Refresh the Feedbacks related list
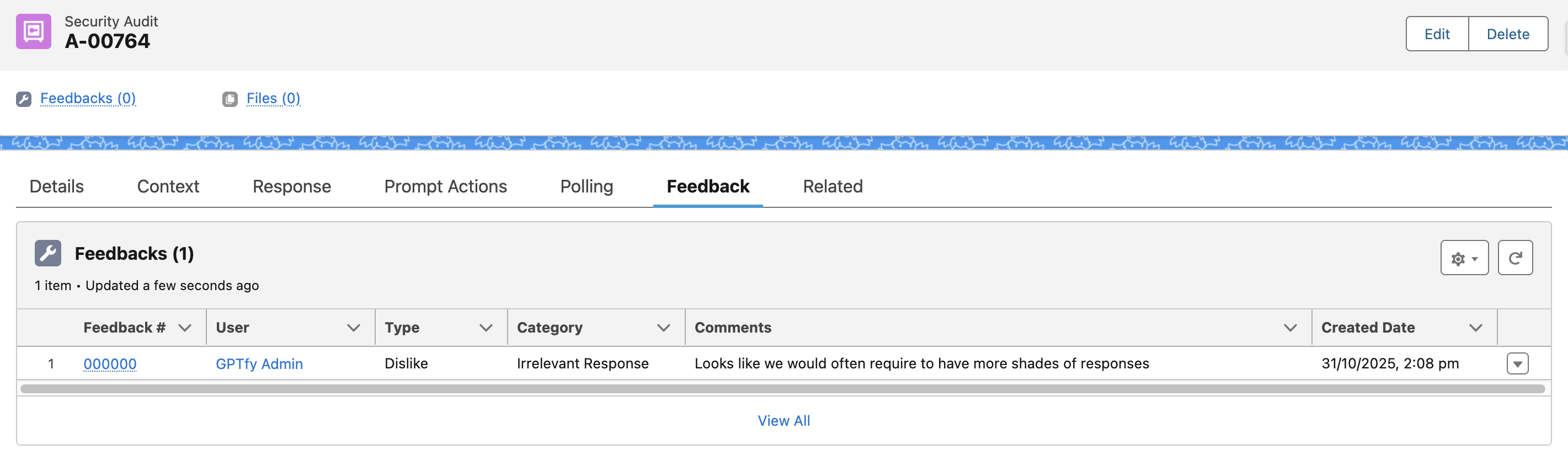This screenshot has height=455, width=1568. pos(1515,259)
